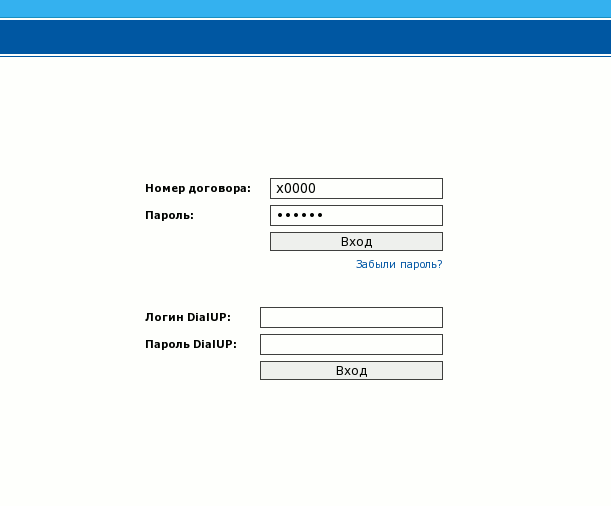
Task: Click the Логин DialUP text field
Action: click(351, 317)
